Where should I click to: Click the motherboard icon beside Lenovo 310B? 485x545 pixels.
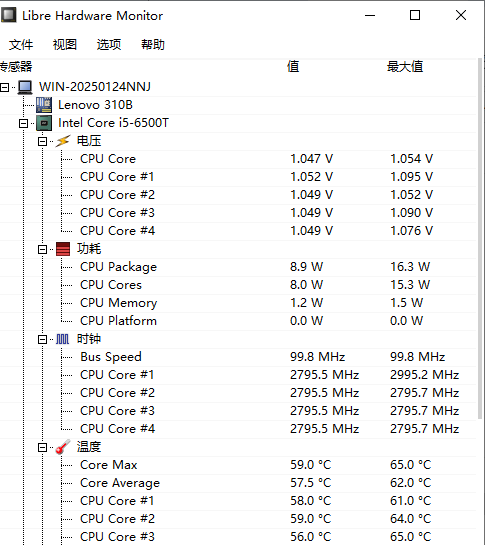(x=44, y=105)
